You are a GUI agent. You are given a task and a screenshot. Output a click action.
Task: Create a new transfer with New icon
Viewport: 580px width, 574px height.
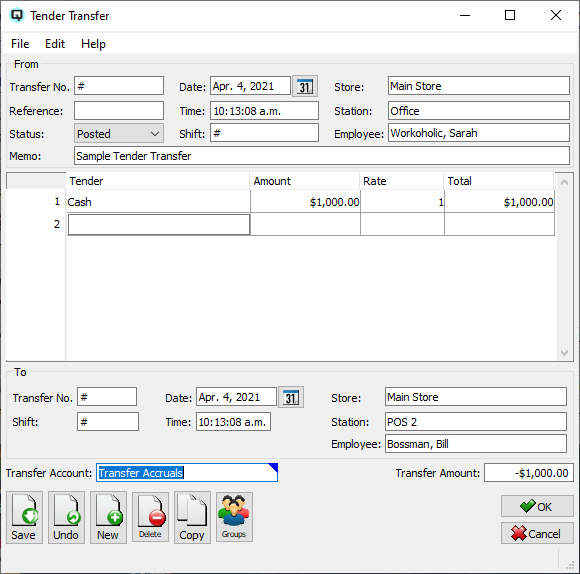108,517
